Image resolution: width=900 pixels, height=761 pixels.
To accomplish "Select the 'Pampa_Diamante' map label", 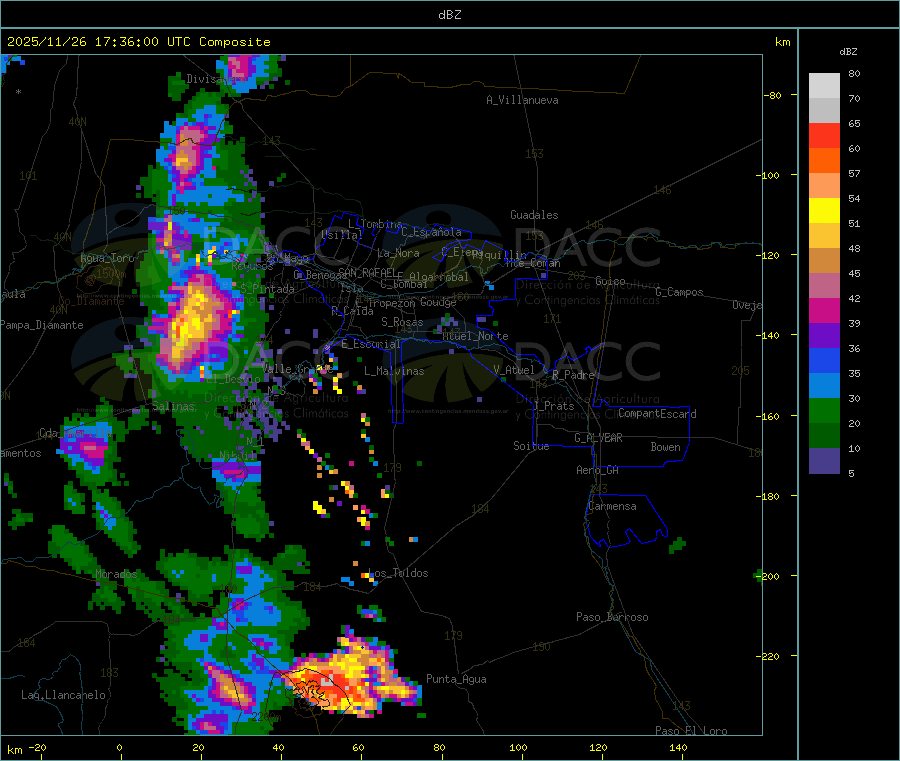I will pyautogui.click(x=41, y=325).
